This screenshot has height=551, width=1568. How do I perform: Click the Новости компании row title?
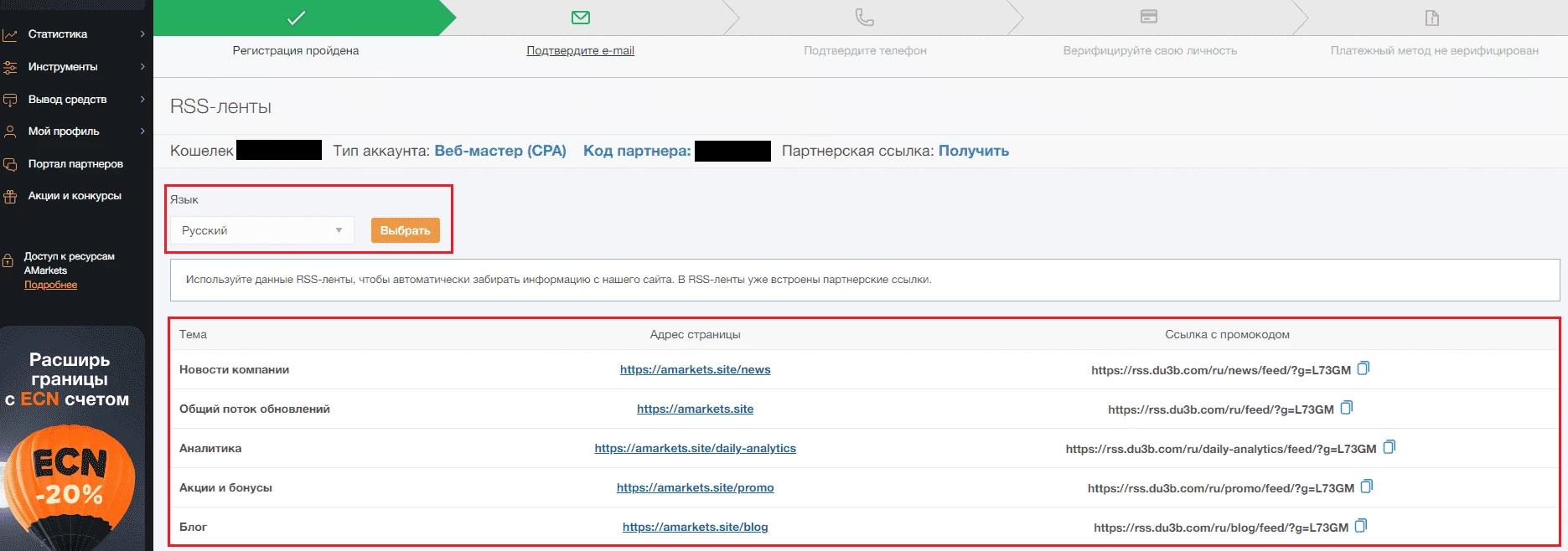pos(235,369)
